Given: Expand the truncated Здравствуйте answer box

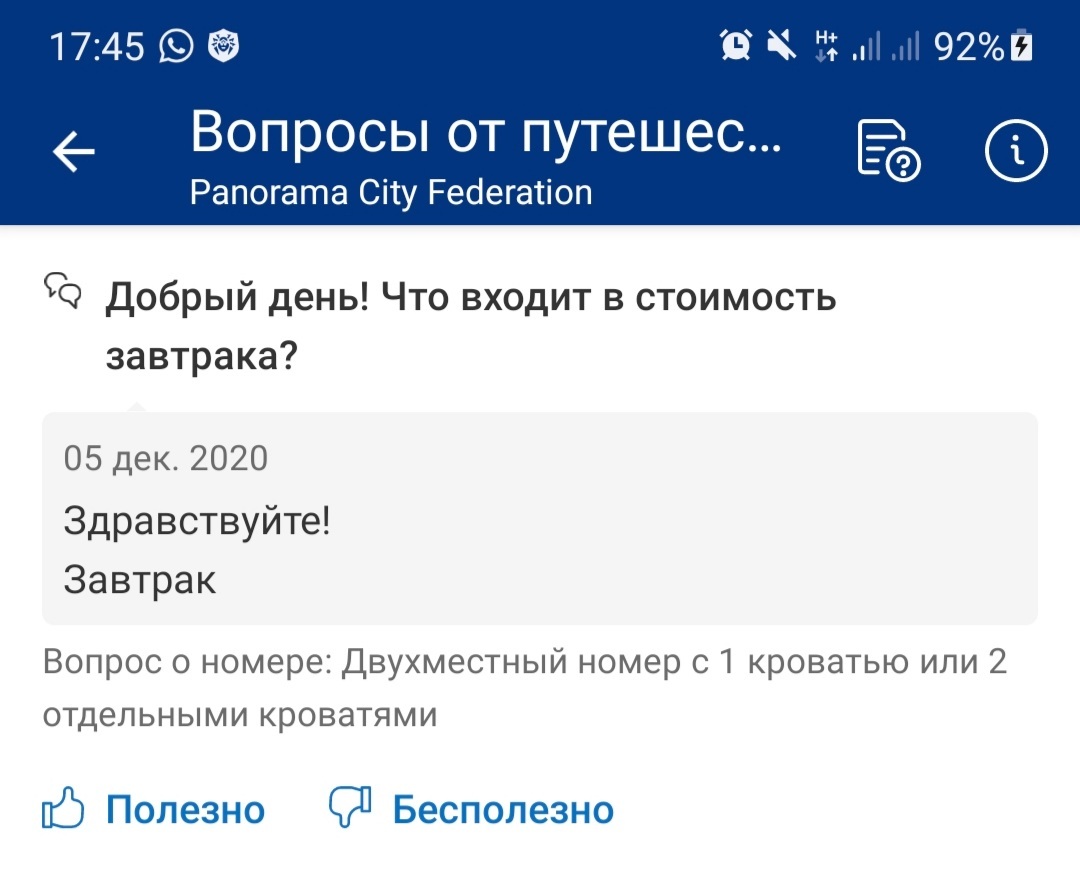Looking at the screenshot, I should point(540,519).
